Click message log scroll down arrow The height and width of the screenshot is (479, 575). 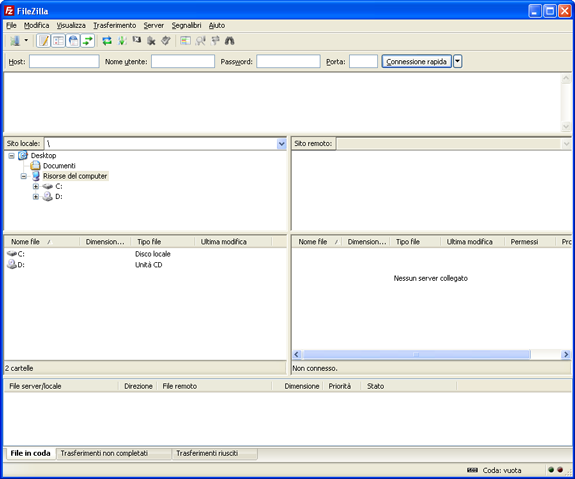pyautogui.click(x=566, y=127)
